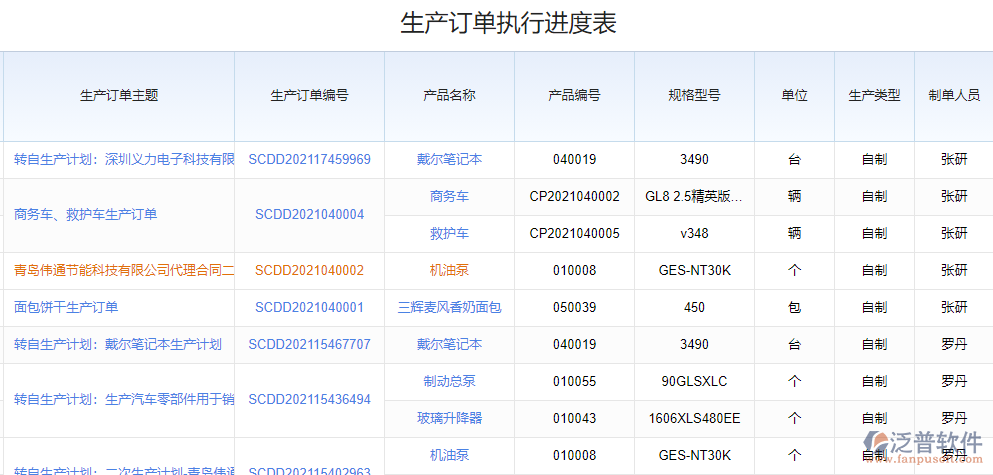Click the orange SCDD2021040002 order link
This screenshot has width=993, height=475.
pos(309,270)
